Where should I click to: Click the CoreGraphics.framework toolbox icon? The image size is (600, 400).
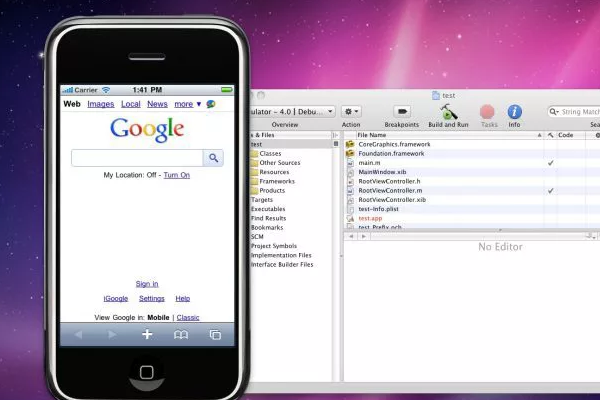[x=350, y=144]
